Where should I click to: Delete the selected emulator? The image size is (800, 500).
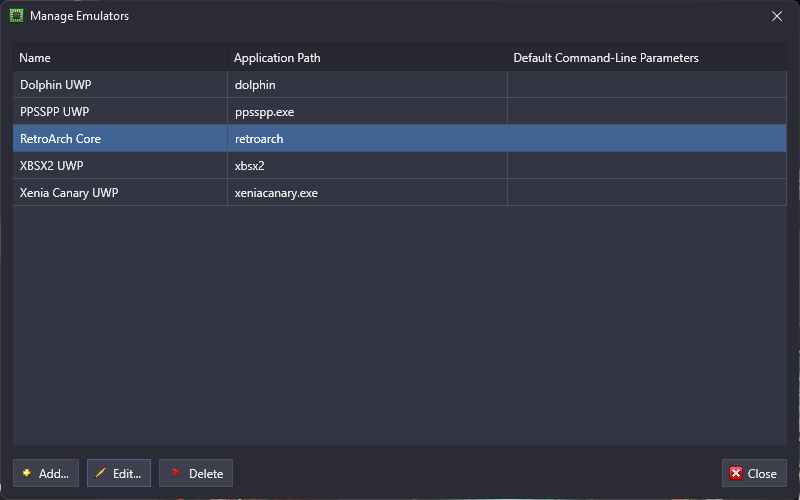196,473
